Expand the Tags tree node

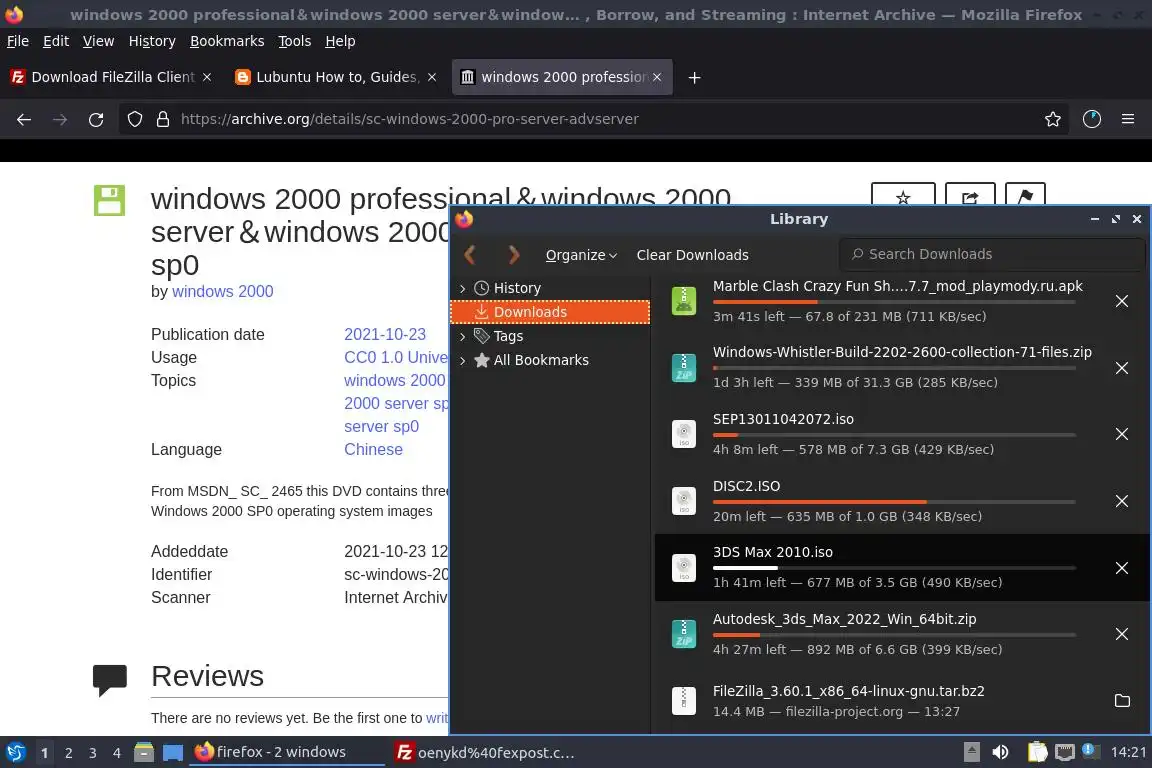coord(462,337)
